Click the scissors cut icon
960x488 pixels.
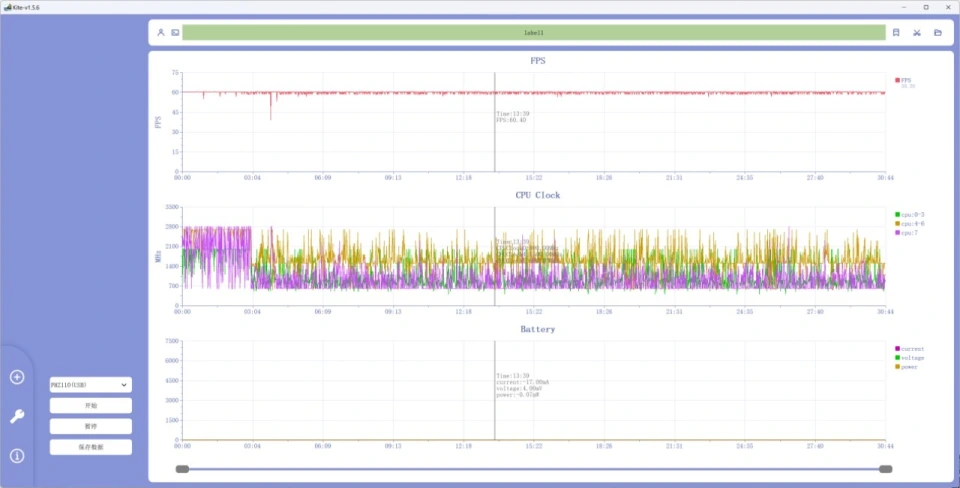click(x=916, y=33)
